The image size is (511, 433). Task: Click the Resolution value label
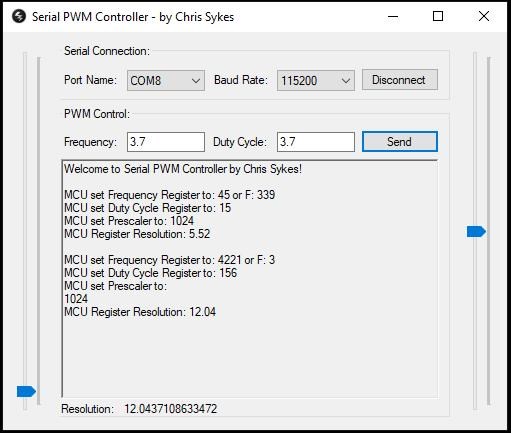pyautogui.click(x=171, y=409)
